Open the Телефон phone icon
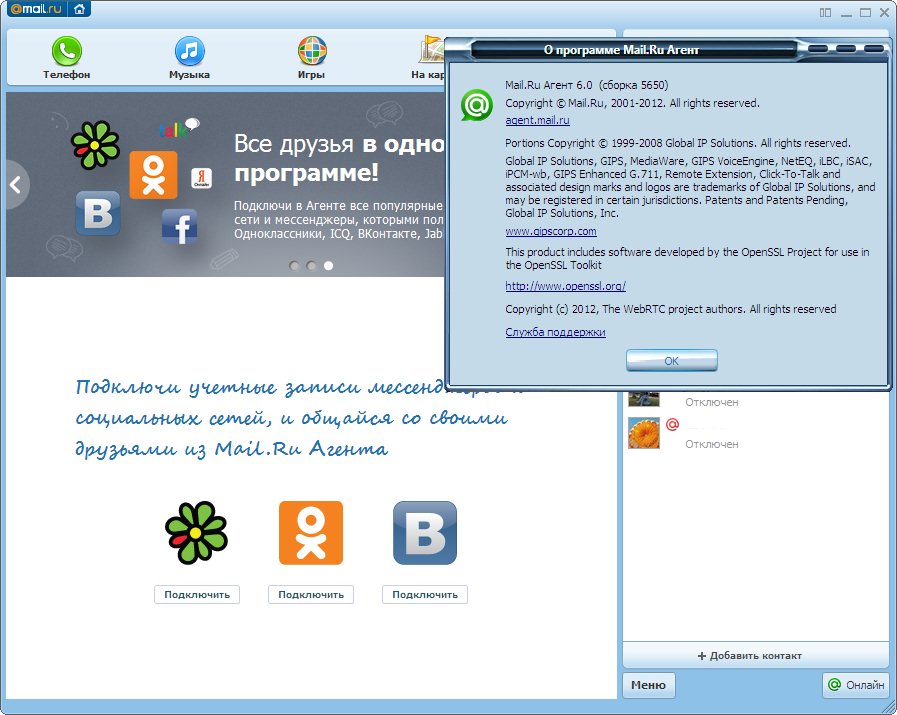Screen dimensions: 897x715 [66, 52]
